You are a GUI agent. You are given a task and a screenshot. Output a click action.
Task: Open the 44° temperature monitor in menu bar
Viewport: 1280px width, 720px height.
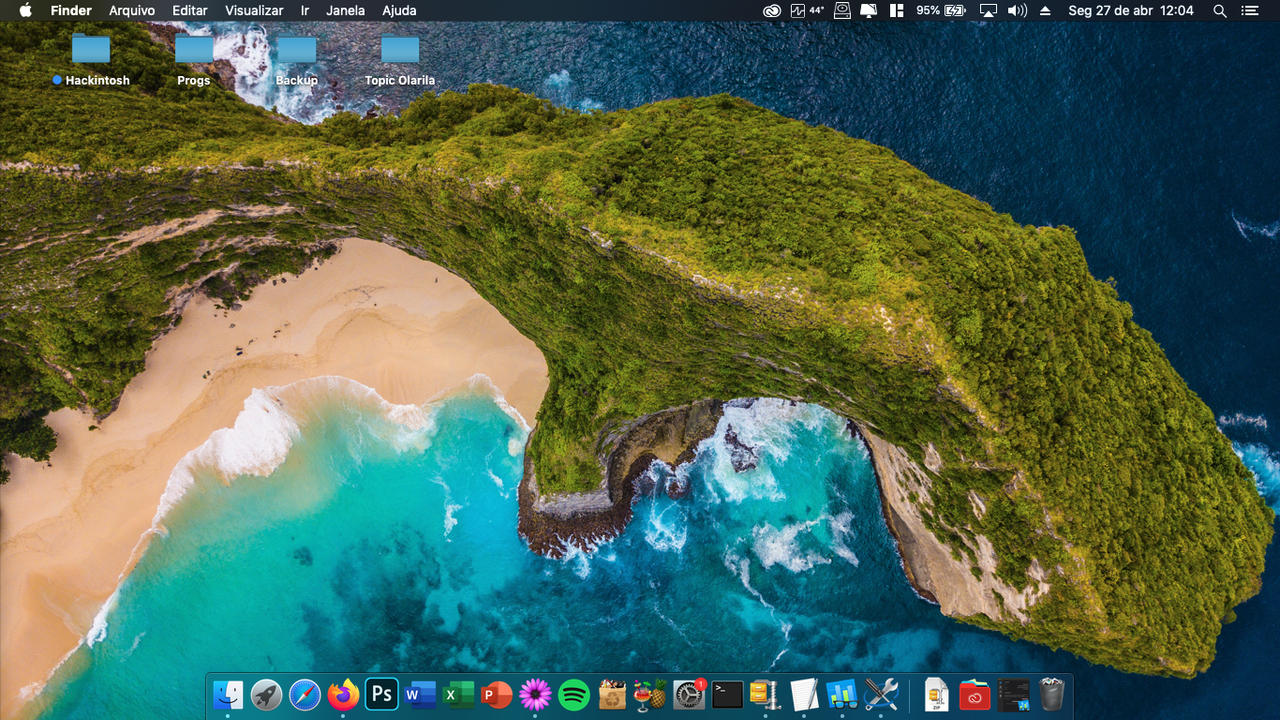click(x=808, y=10)
